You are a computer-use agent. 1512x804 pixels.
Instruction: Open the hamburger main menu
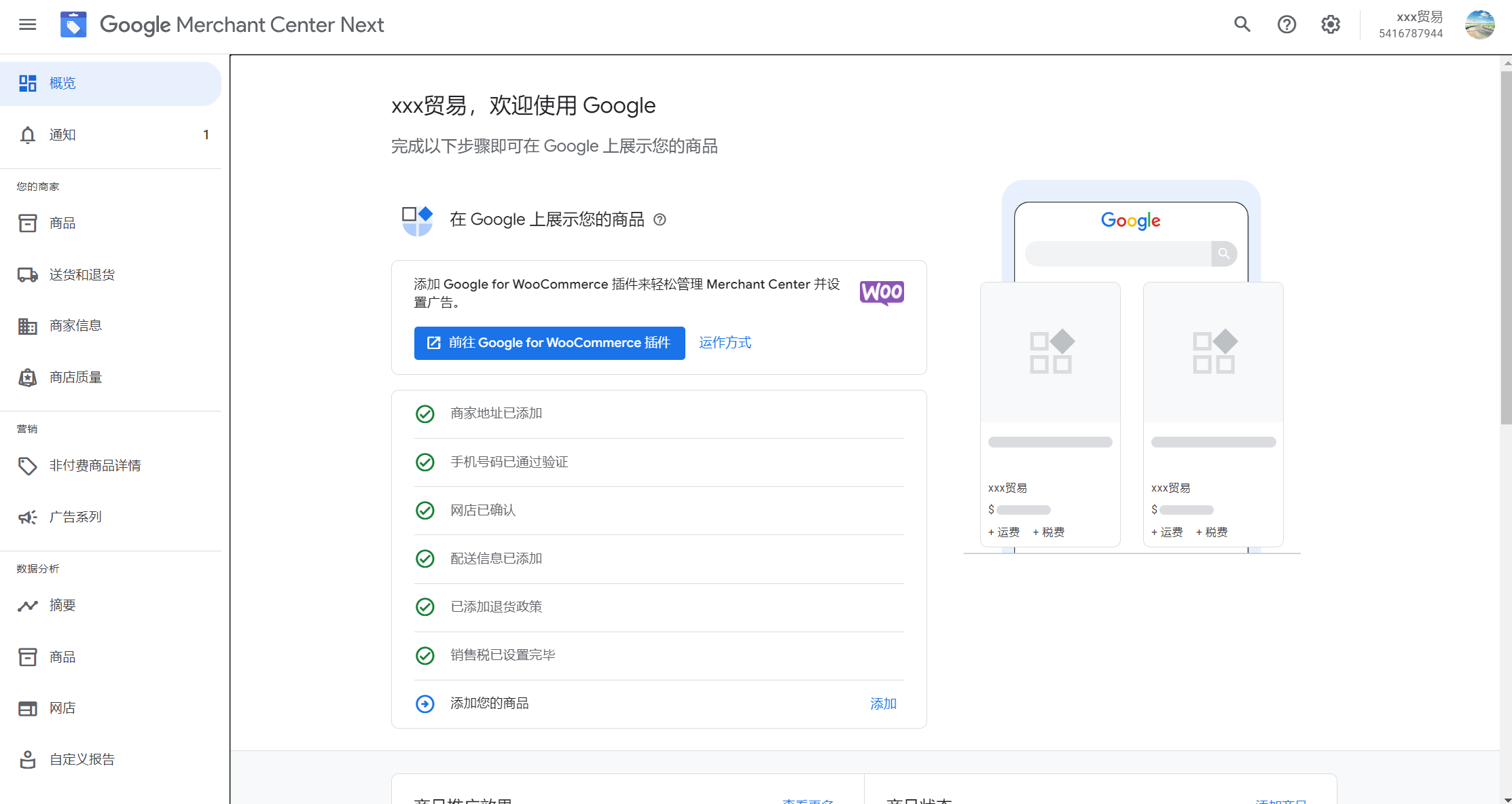[28, 25]
